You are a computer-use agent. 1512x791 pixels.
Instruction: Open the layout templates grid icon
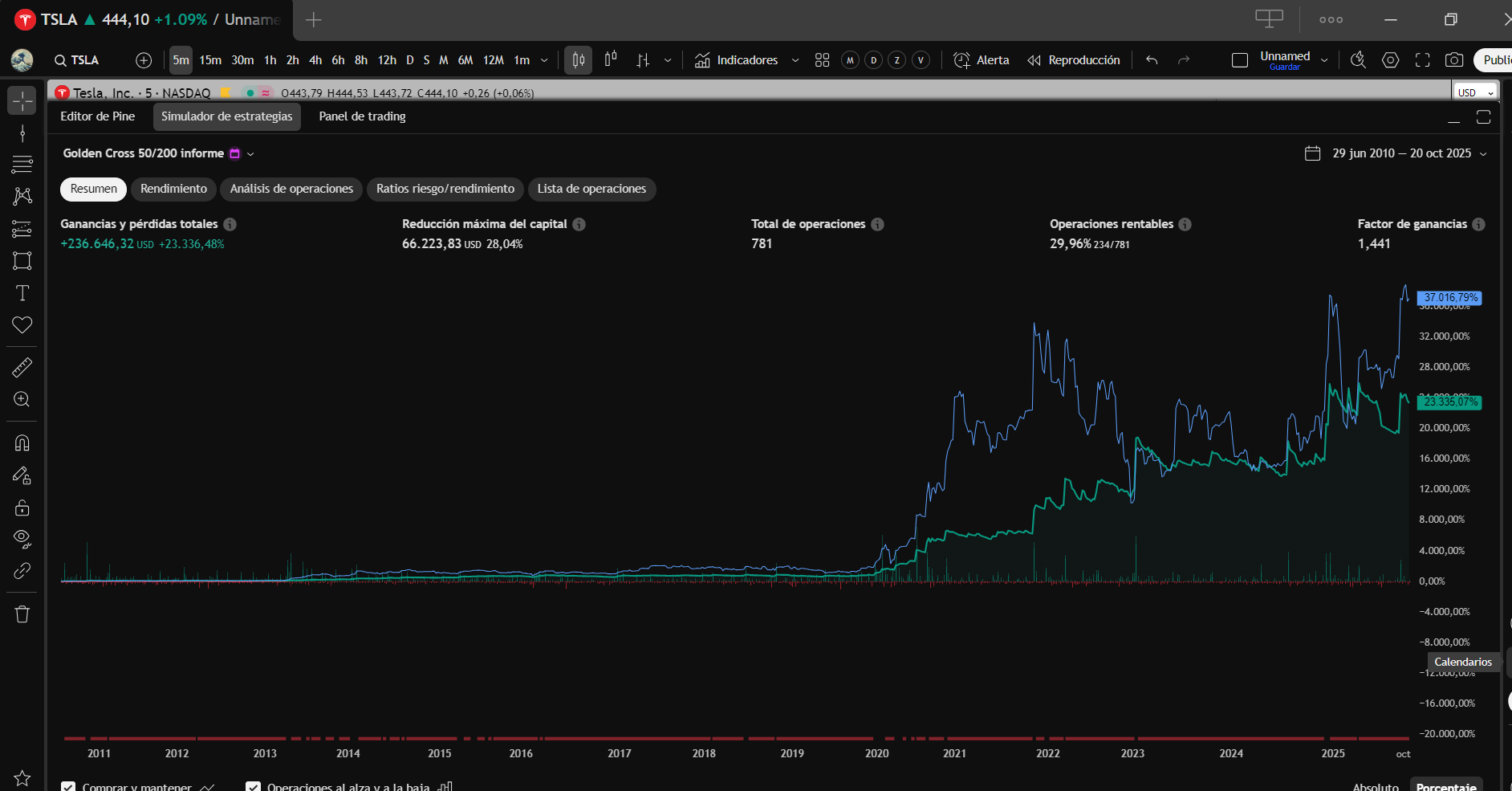point(822,60)
